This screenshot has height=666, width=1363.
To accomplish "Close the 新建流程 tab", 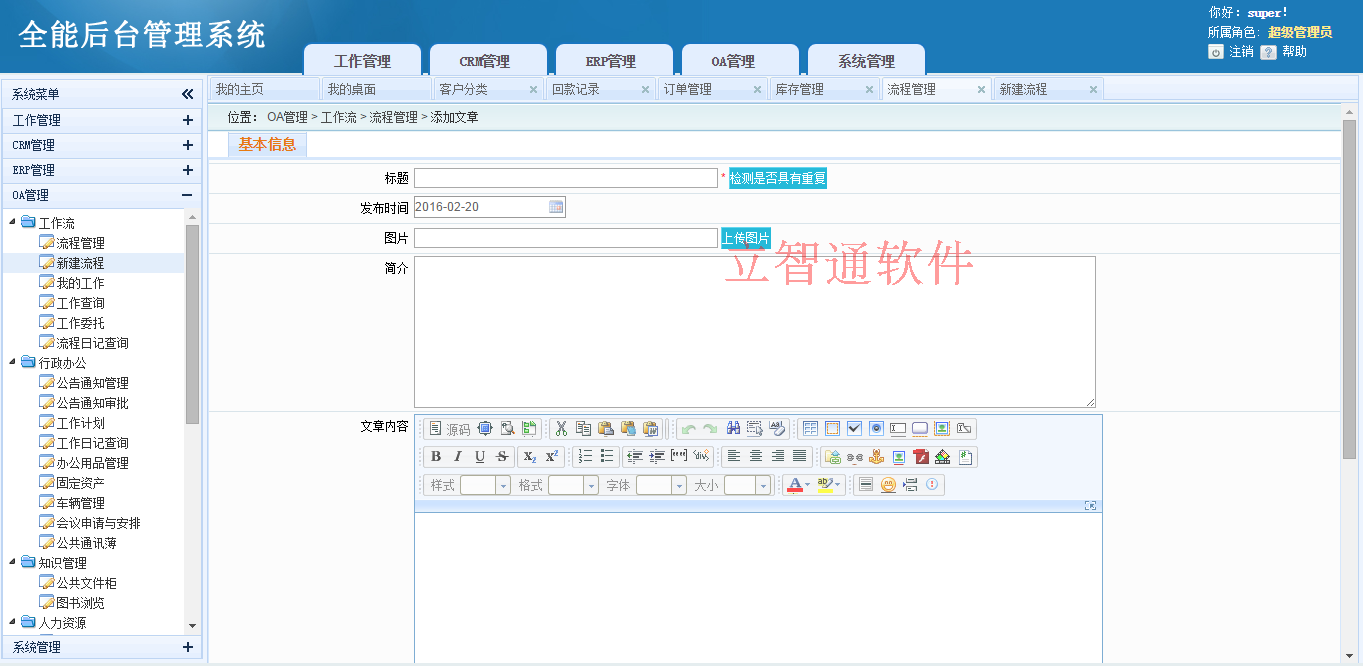I will (1093, 89).
